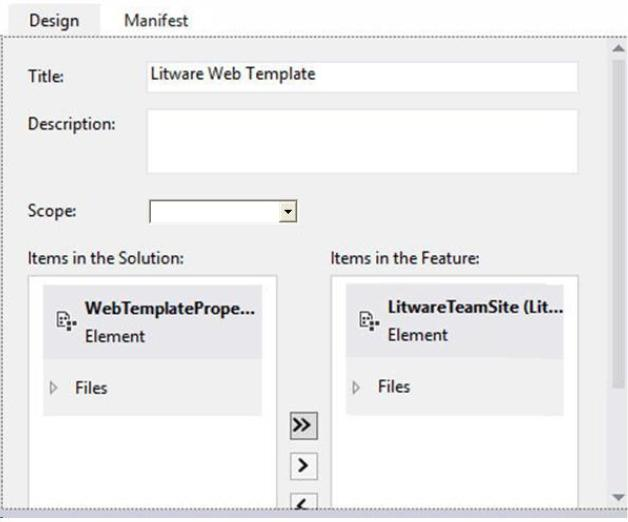Select the WebTemplateProperties item in Solution list
628x522 pixels.
tap(152, 322)
